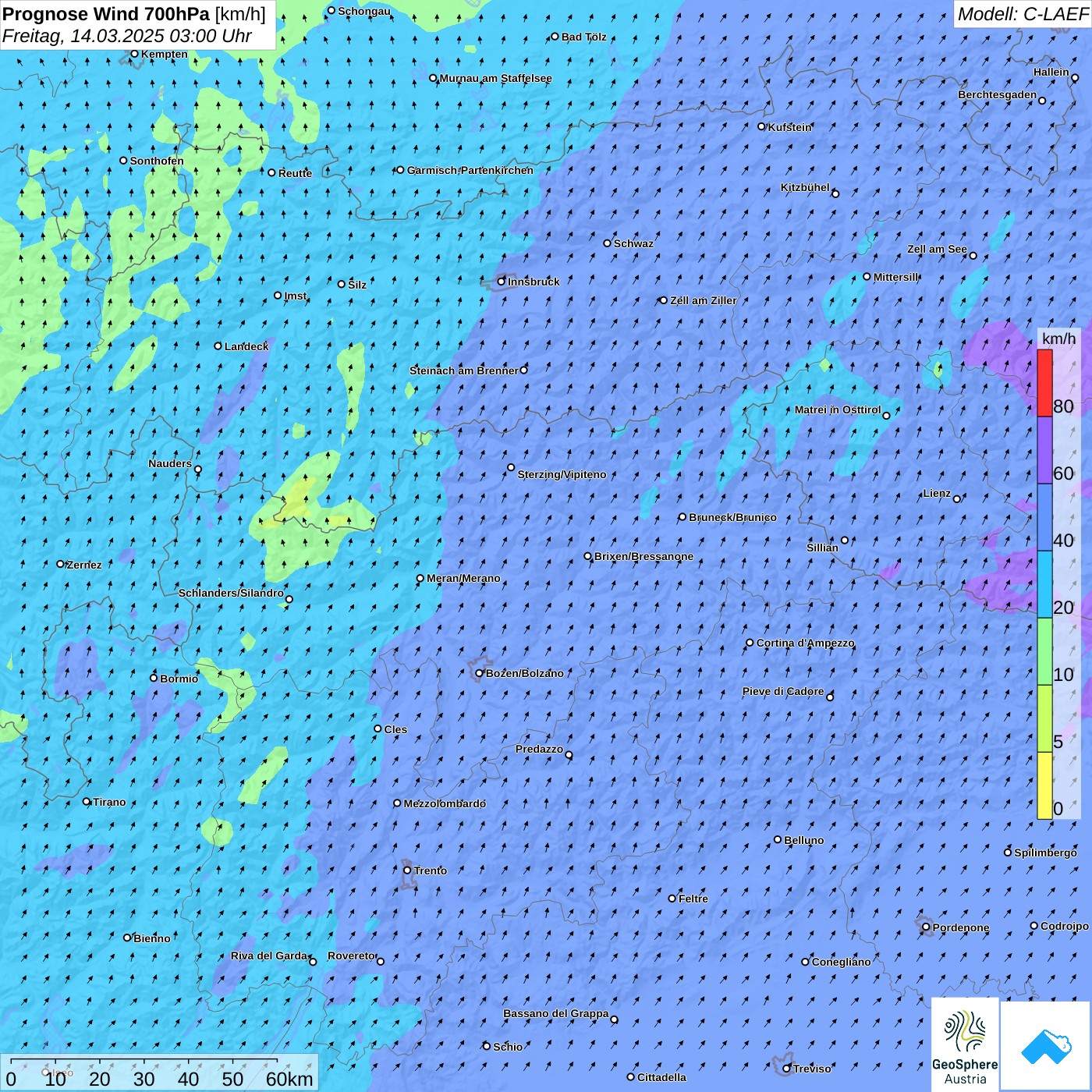Click the Cortina d'Ampezzo marker

click(750, 643)
